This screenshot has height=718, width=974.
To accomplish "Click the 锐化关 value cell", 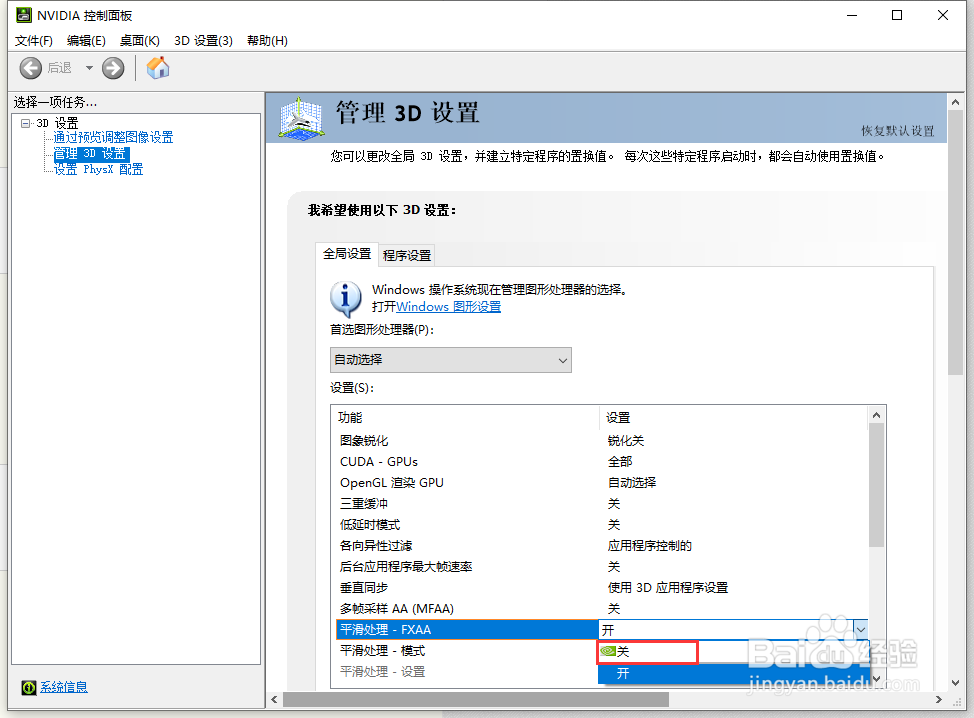I will [626, 440].
